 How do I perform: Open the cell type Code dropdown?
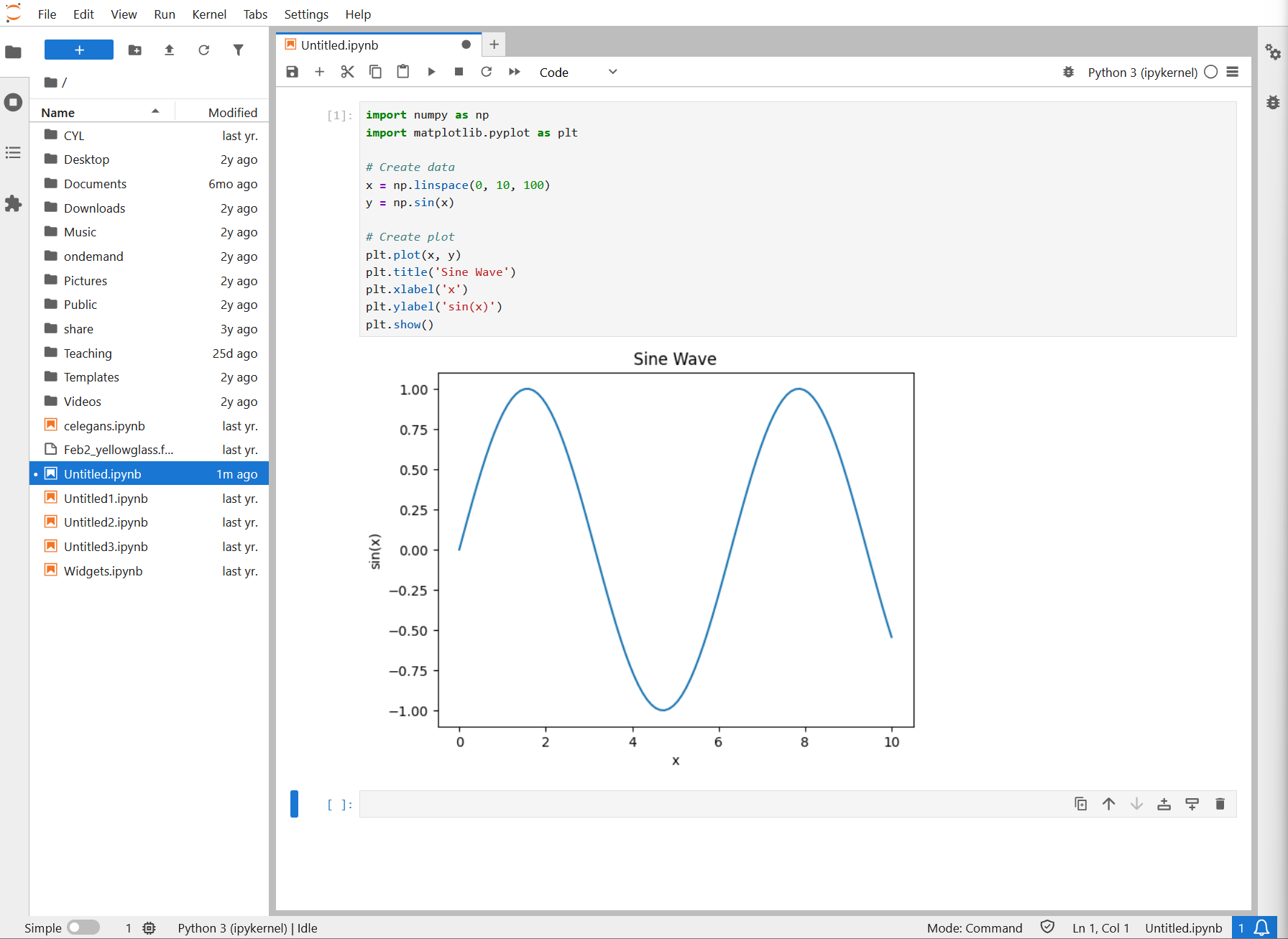(x=578, y=72)
